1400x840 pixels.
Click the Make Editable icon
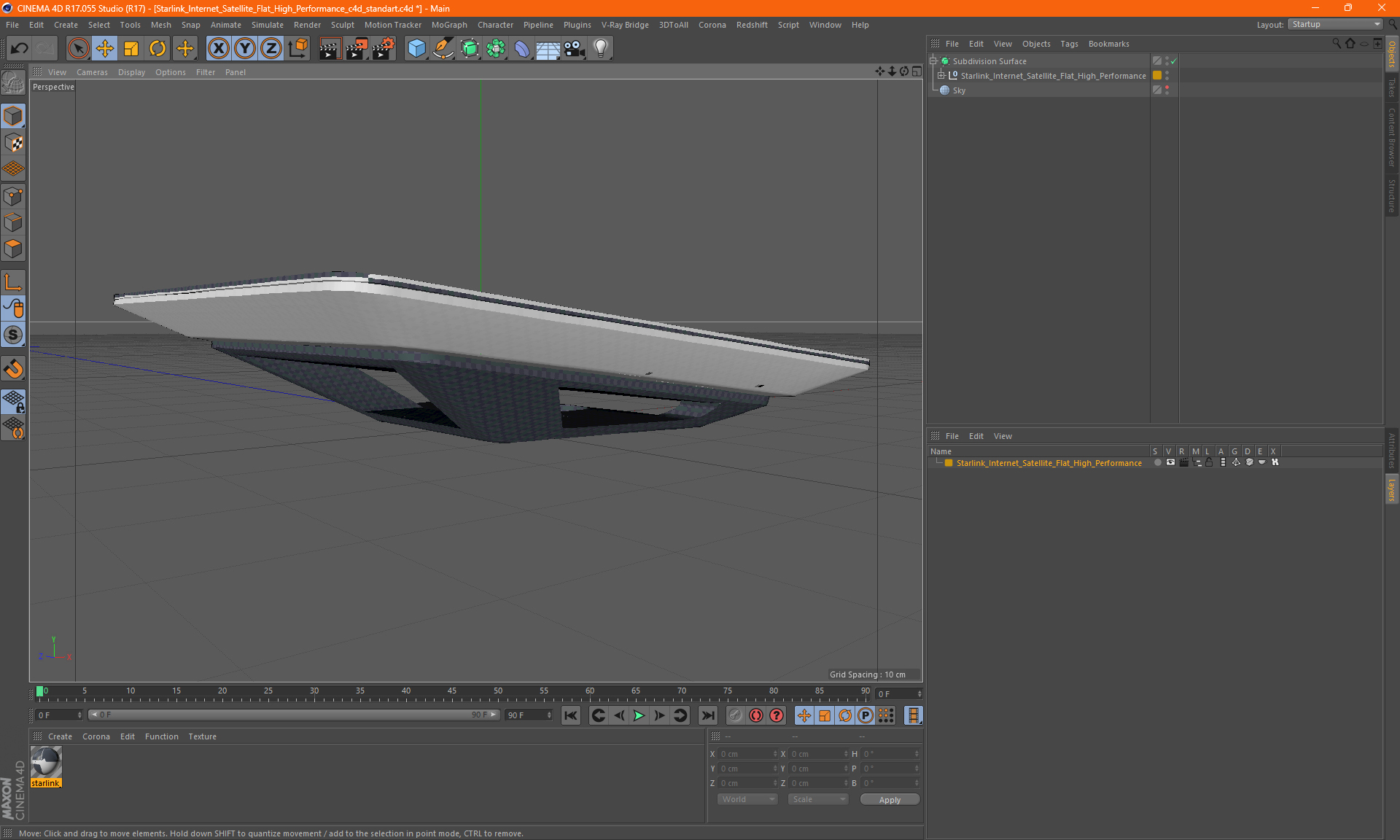[x=13, y=82]
